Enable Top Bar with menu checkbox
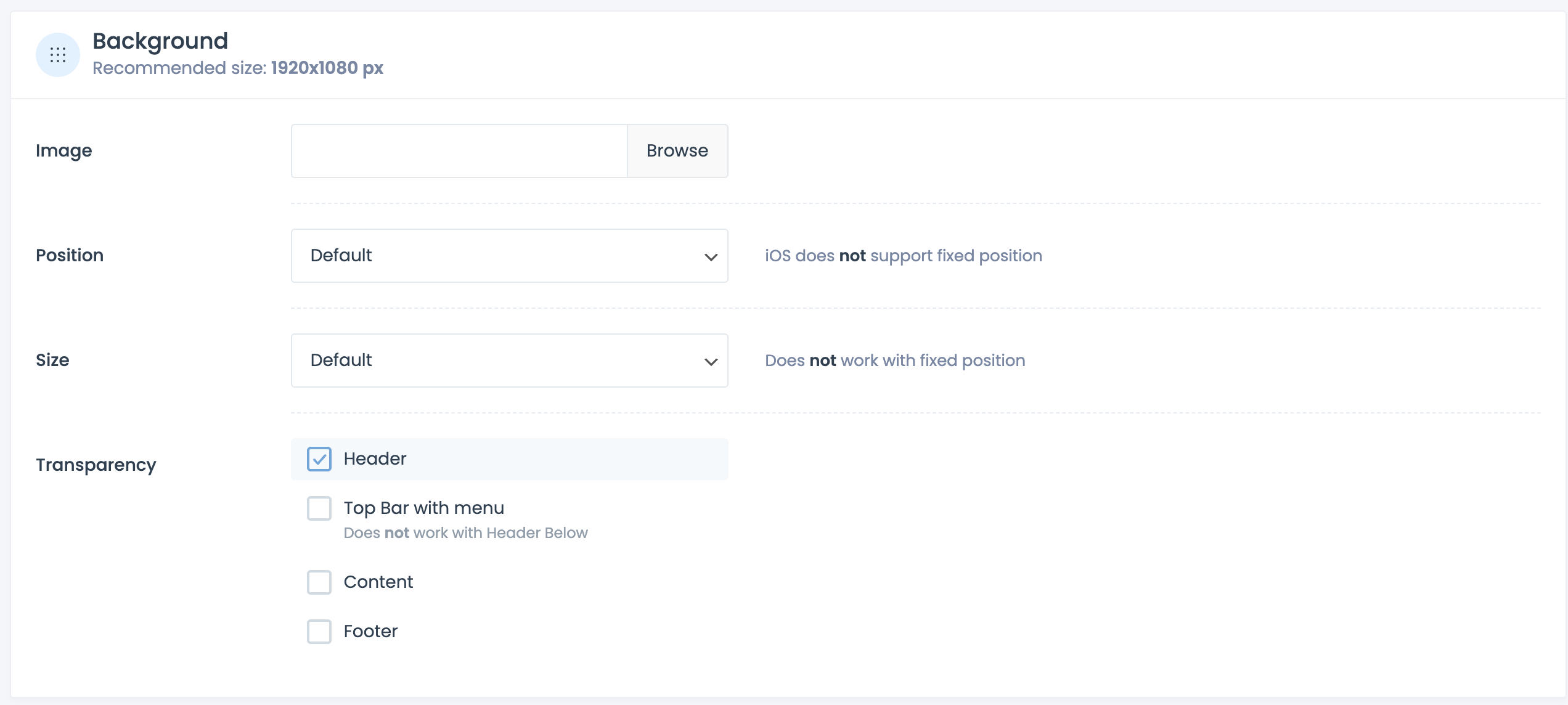 [319, 508]
